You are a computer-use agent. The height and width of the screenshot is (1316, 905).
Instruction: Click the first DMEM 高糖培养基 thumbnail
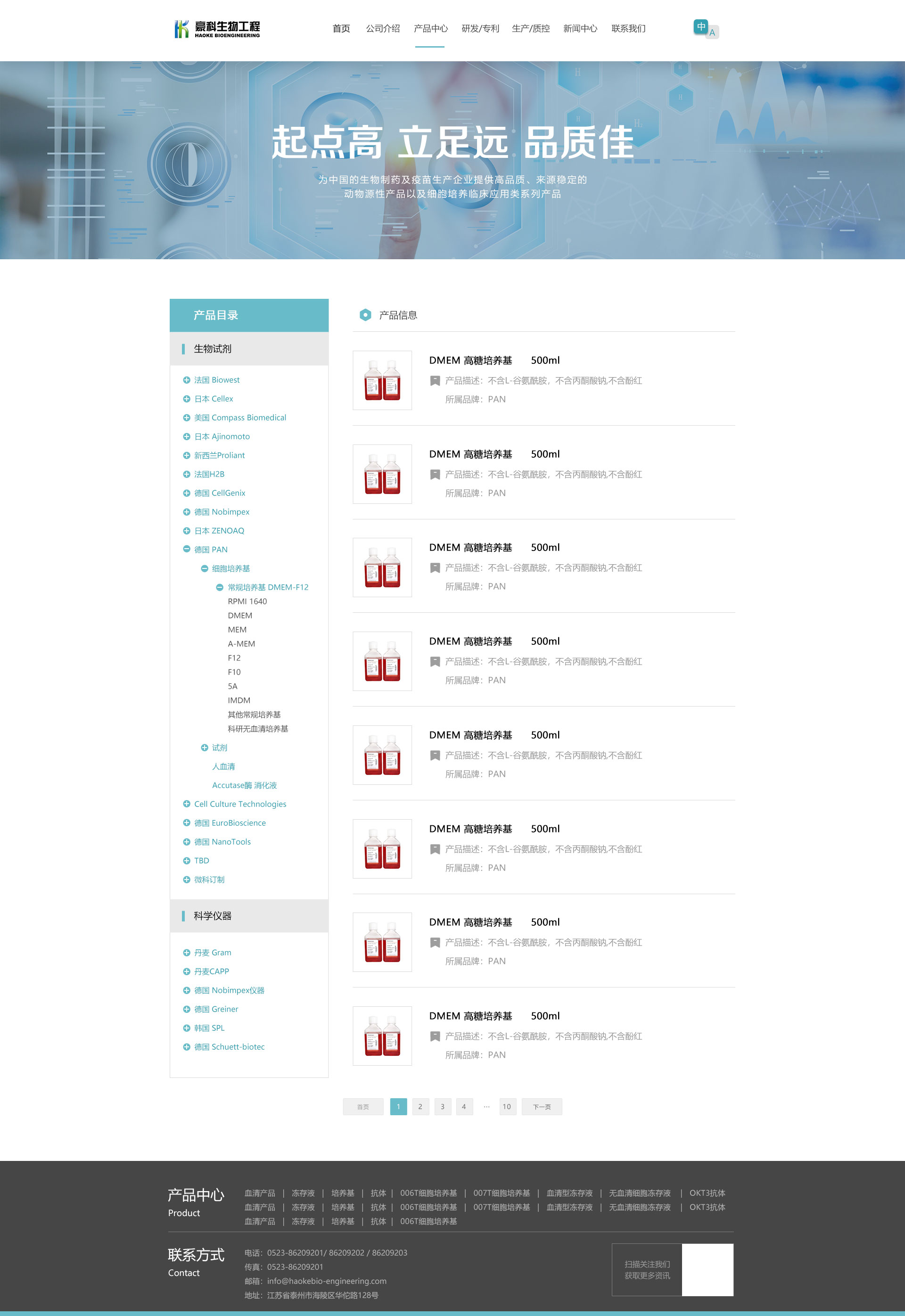(x=383, y=380)
